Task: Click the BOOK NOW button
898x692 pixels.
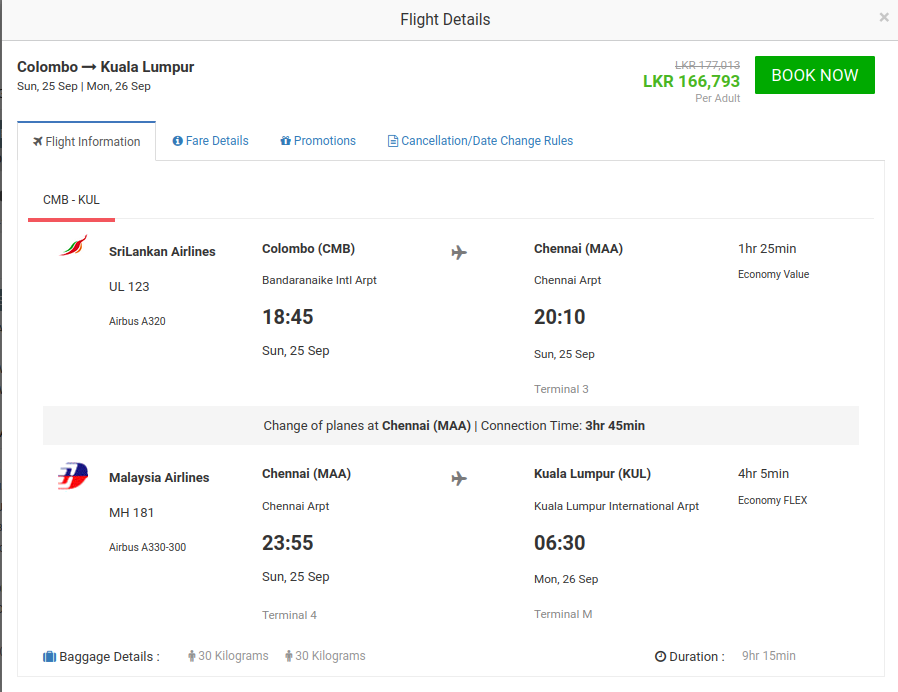Action: (x=814, y=75)
